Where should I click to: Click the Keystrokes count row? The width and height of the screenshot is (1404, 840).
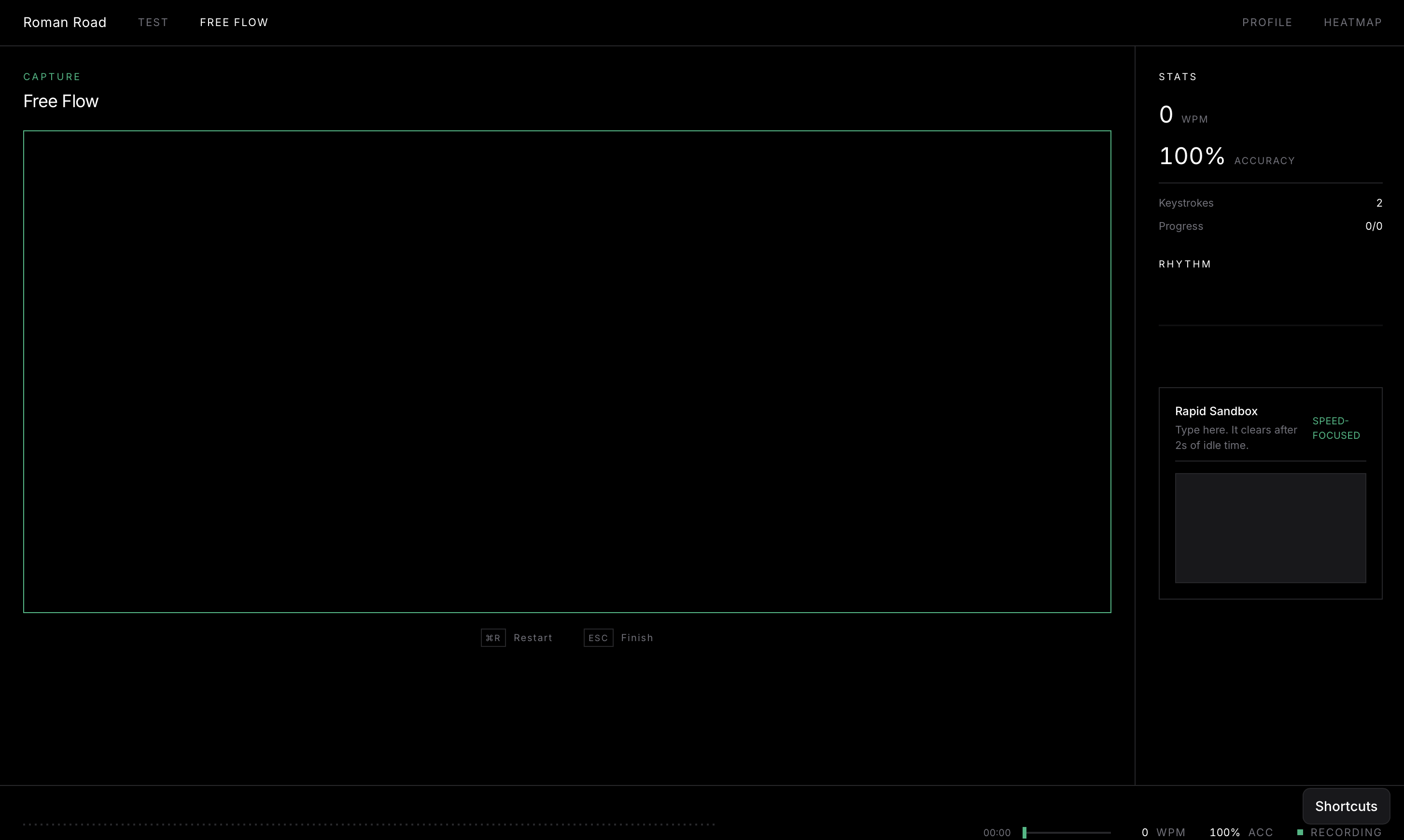[x=1270, y=203]
